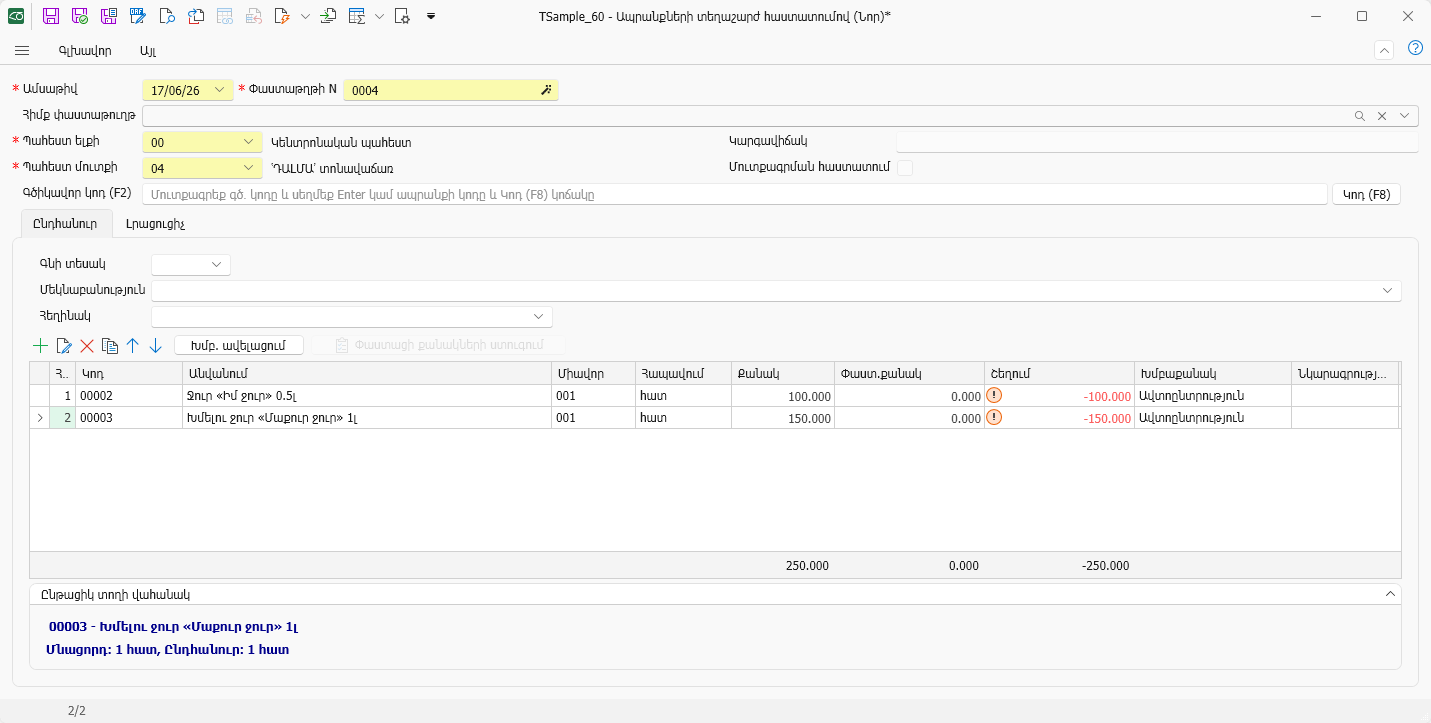Move row up with blue arrow
This screenshot has width=1431, height=723.
coord(133,345)
